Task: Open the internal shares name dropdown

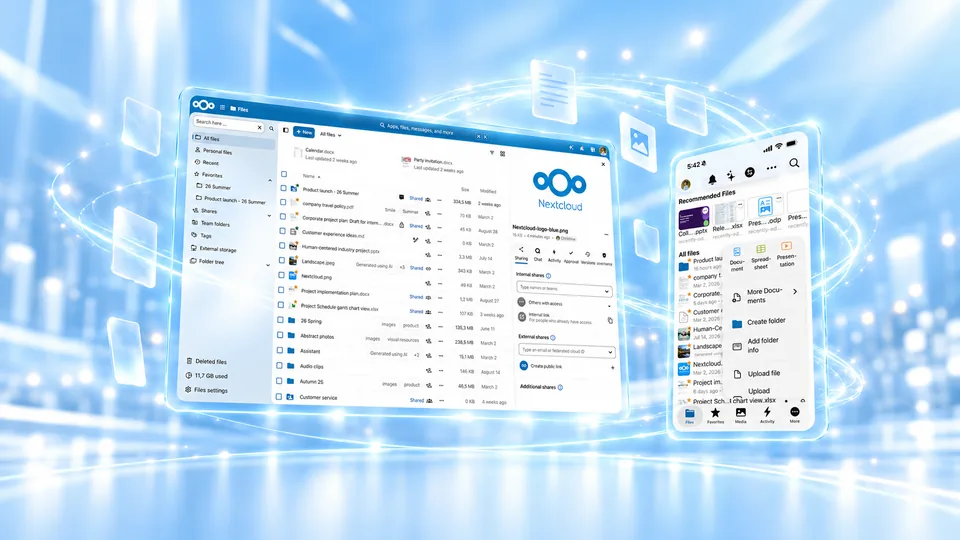Action: coord(606,291)
